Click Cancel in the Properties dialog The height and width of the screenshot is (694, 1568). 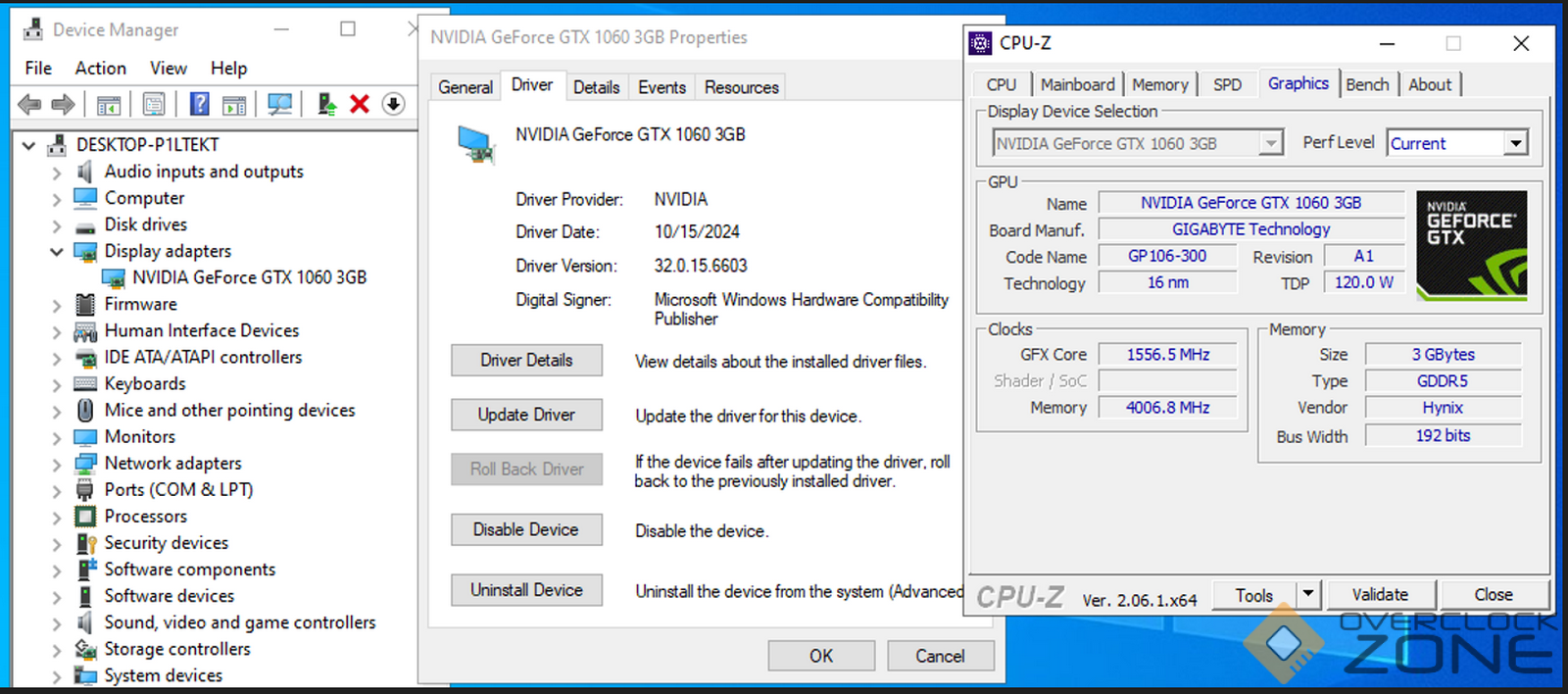(x=940, y=656)
